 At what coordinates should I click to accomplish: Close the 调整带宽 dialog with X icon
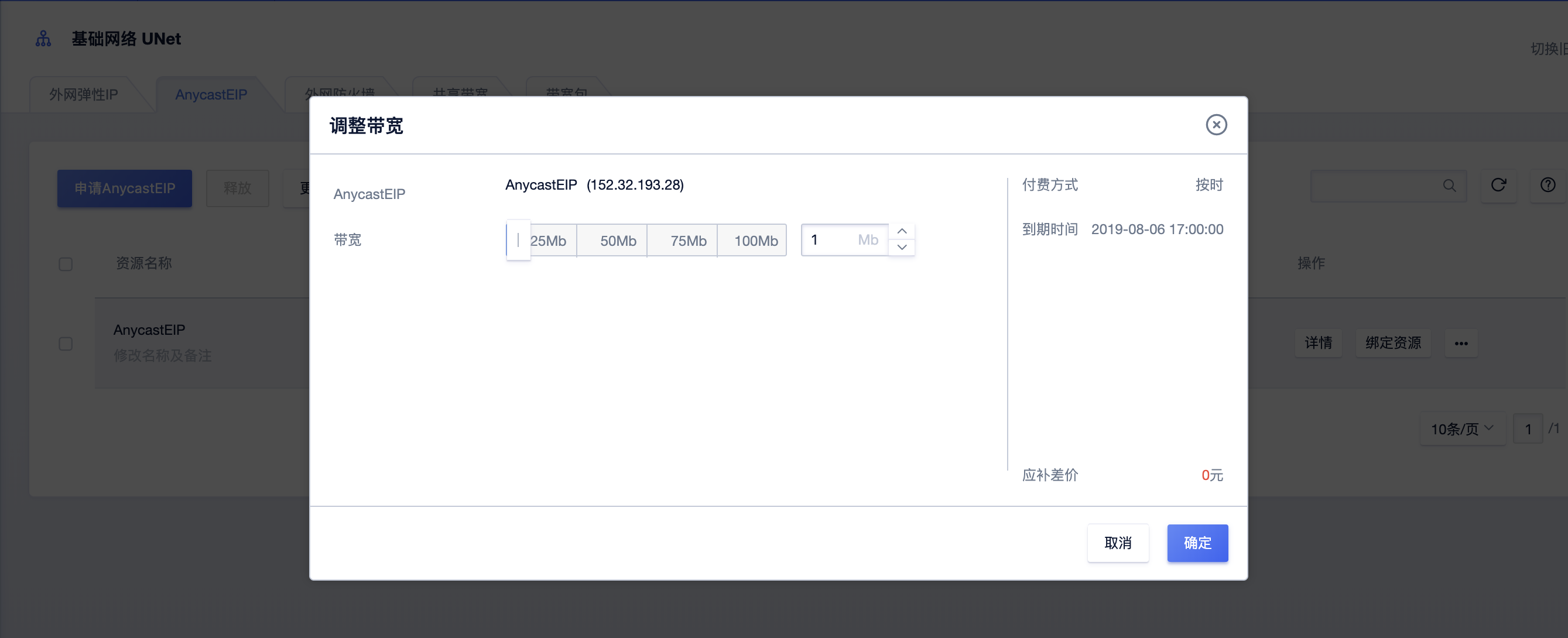(1216, 125)
